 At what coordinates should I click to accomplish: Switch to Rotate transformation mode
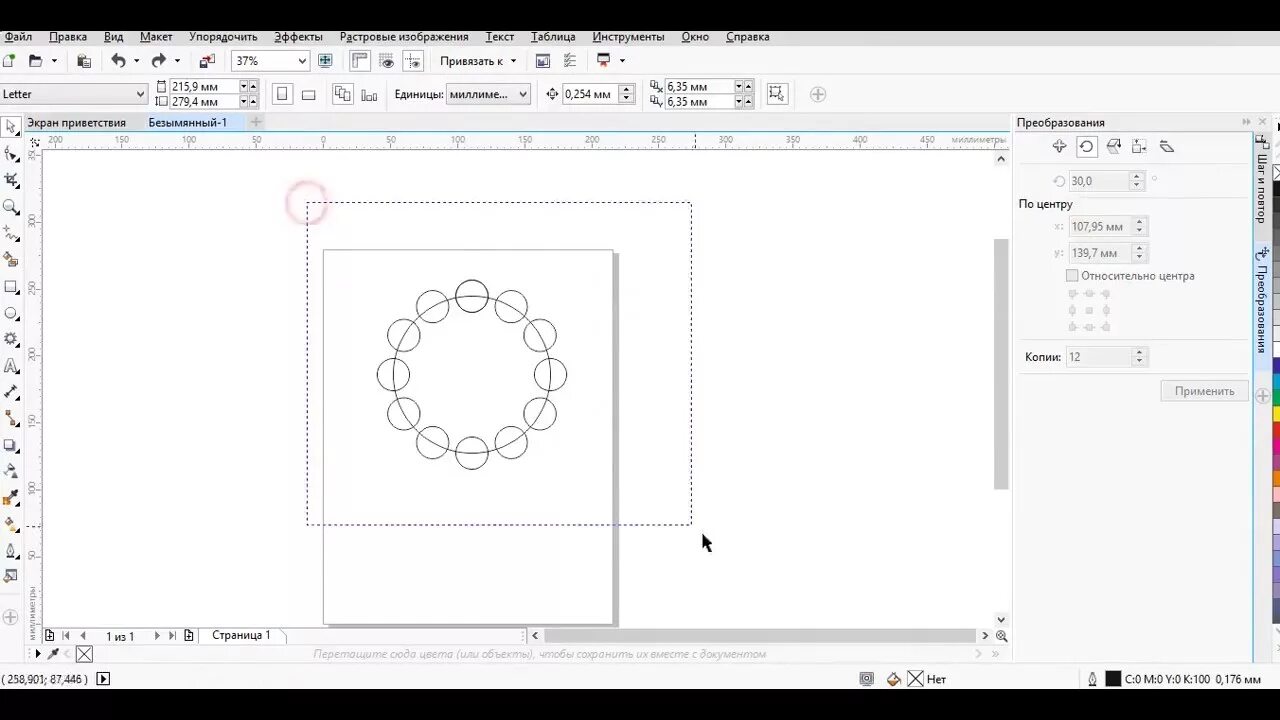pos(1087,147)
